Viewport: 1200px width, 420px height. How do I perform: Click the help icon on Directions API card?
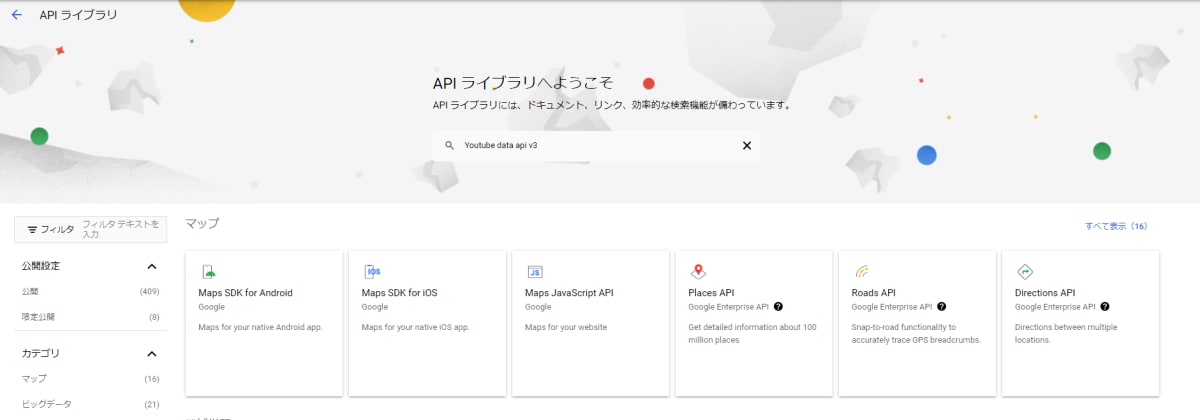(x=1104, y=307)
